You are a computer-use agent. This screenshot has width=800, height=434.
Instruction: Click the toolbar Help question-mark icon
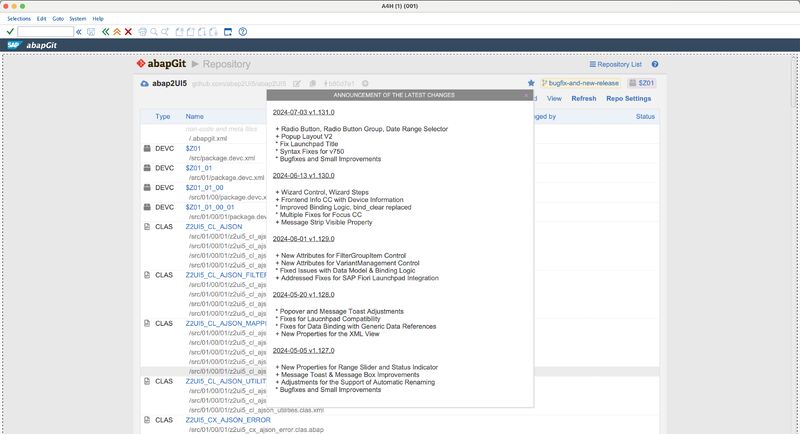tap(243, 32)
